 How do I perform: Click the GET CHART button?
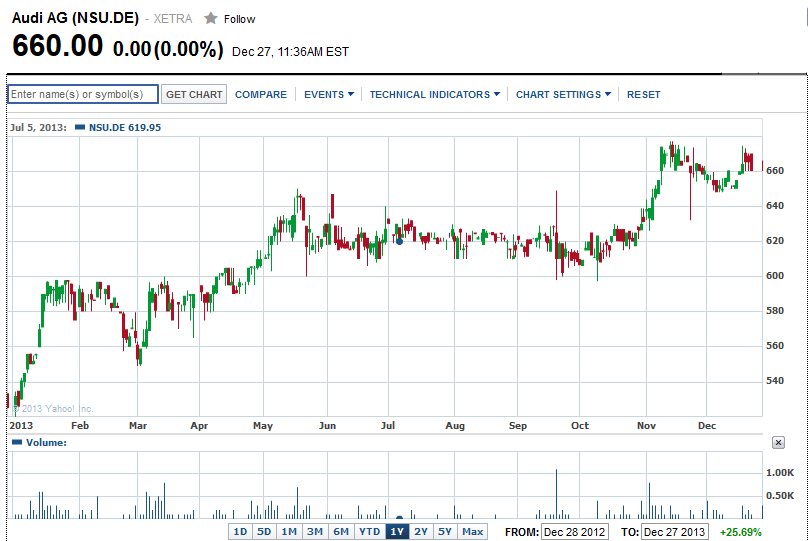[x=194, y=94]
